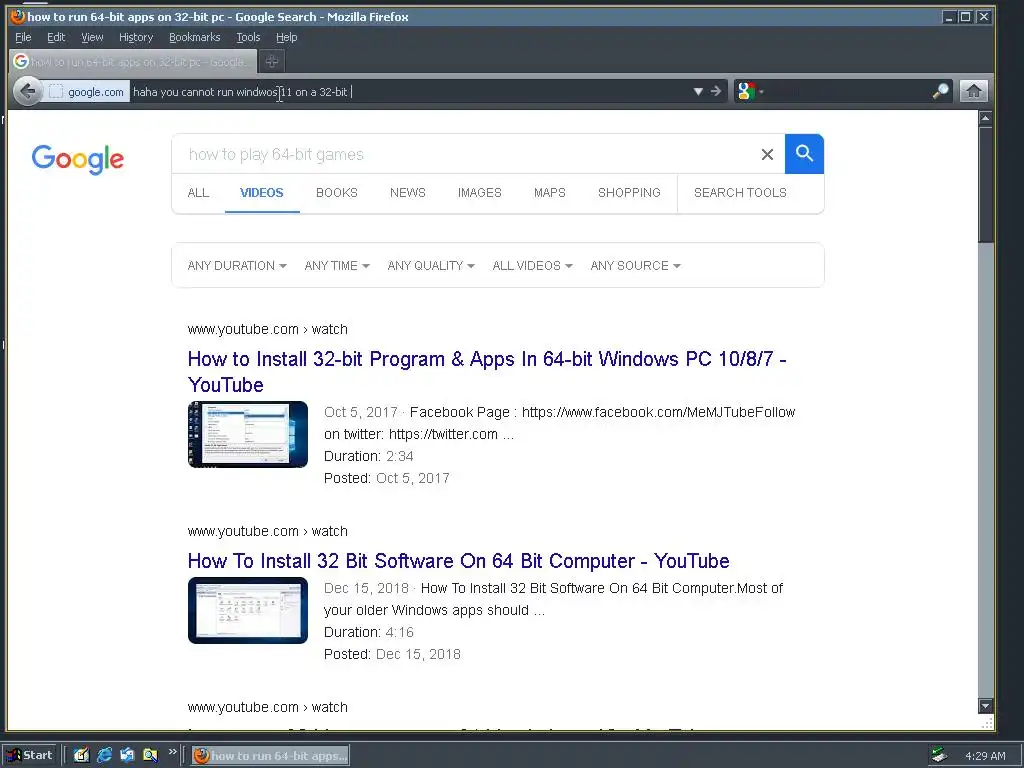Open the File menu
Viewport: 1024px width, 768px height.
[x=24, y=37]
